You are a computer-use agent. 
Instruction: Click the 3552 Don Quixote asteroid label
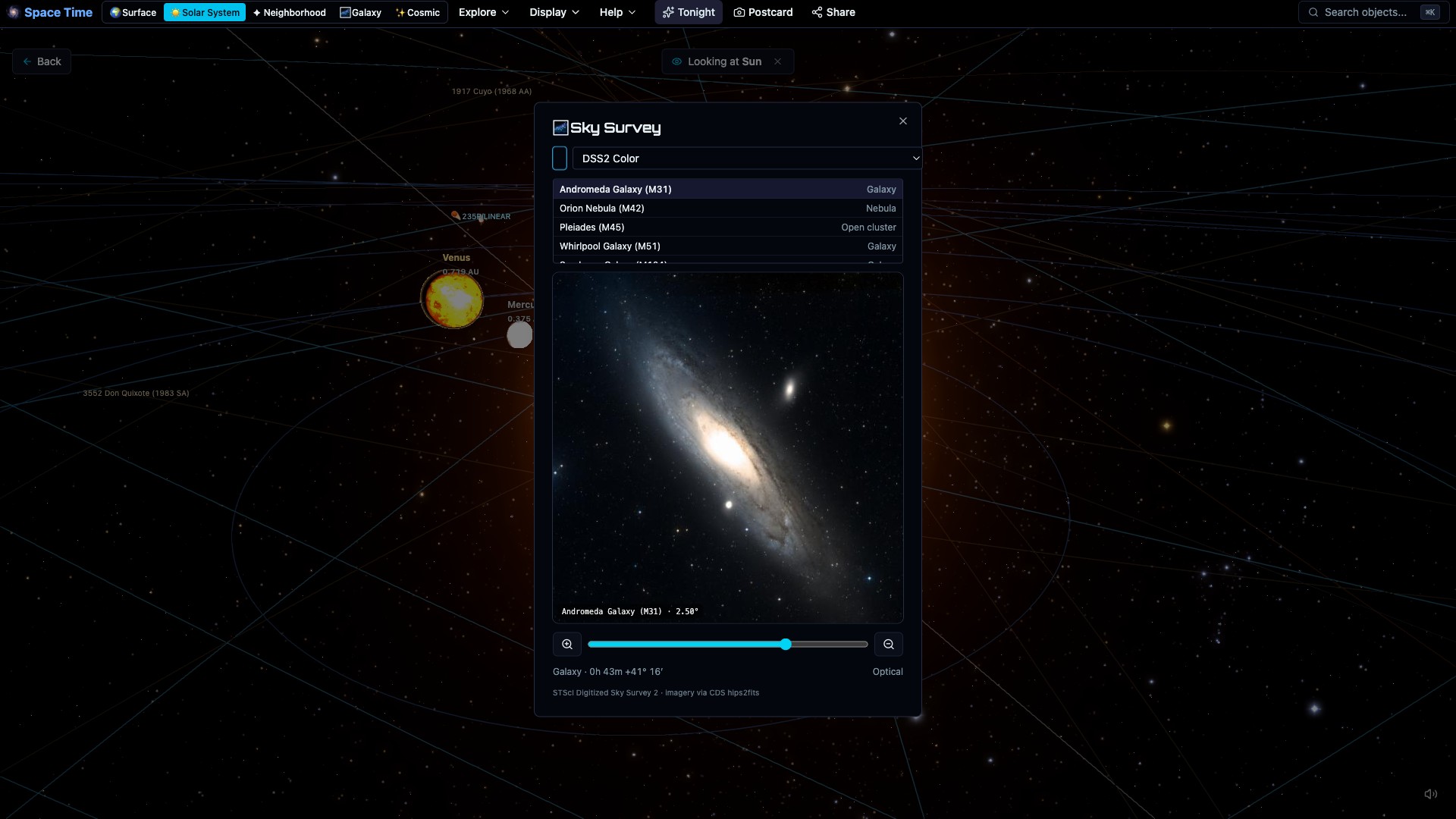[x=136, y=394]
